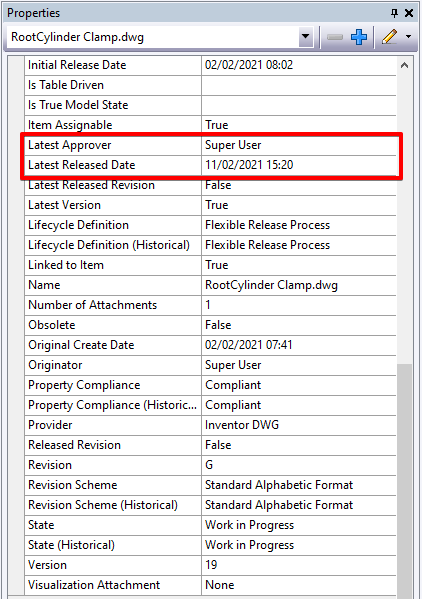The image size is (422, 599).
Task: Click the scrollbar up arrow
Action: (404, 65)
